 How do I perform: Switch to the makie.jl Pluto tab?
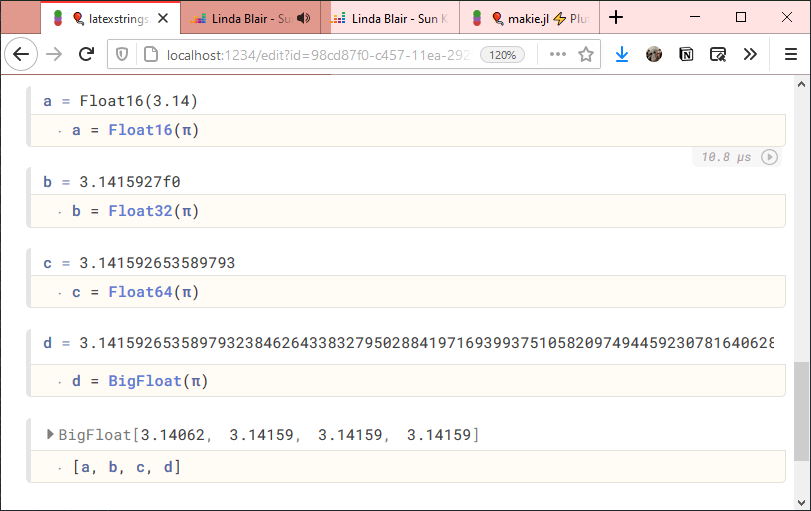(x=530, y=18)
